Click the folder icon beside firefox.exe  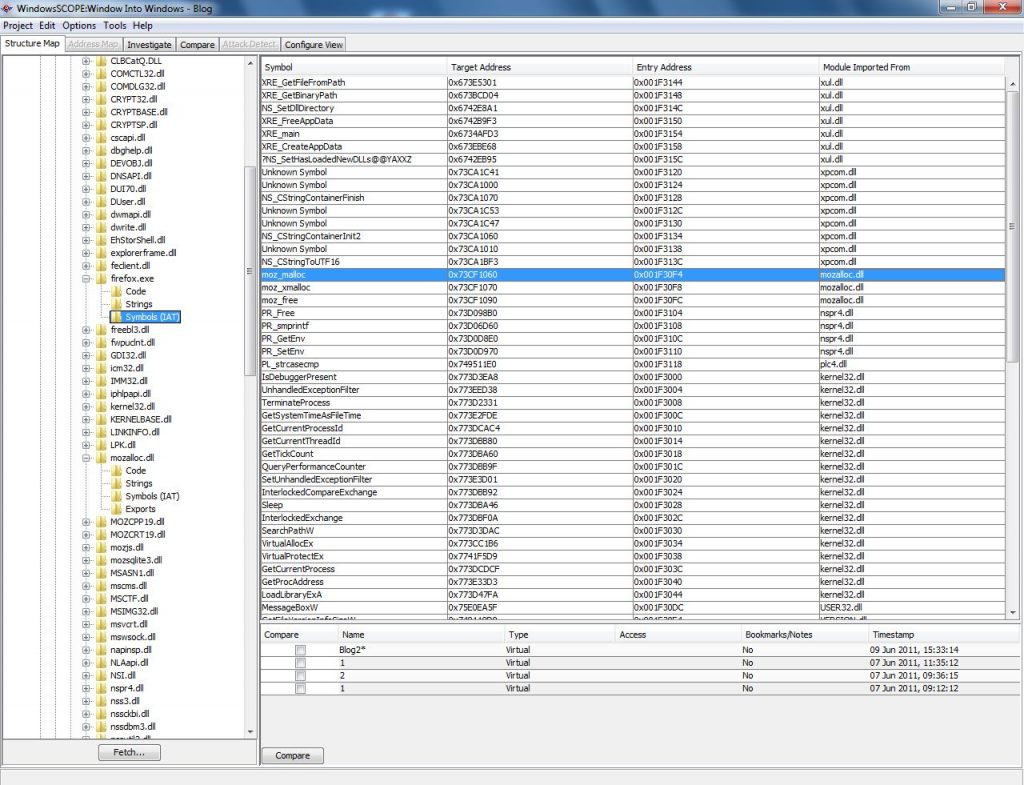pyautogui.click(x=101, y=279)
